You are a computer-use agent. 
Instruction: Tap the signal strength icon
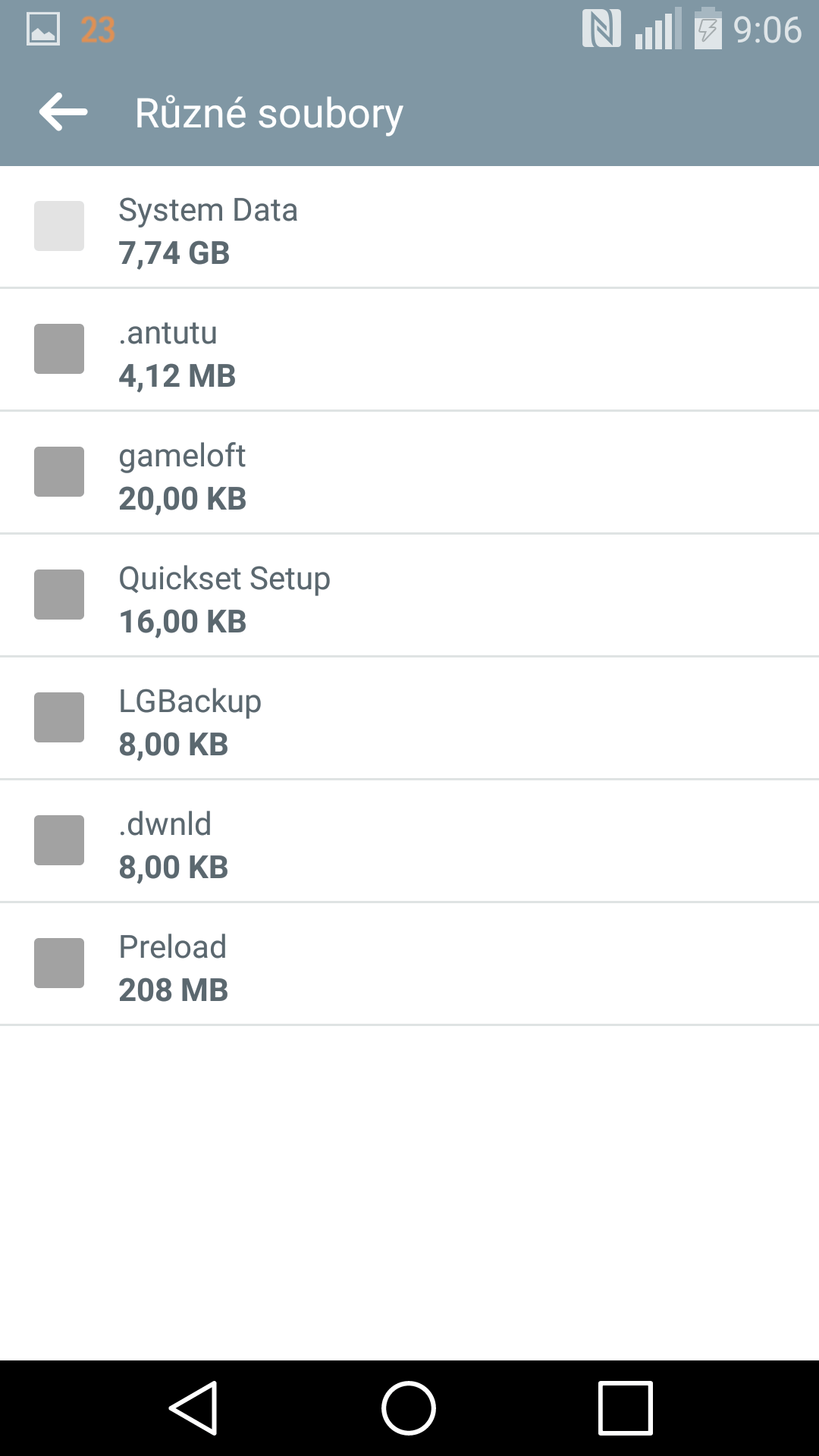657,29
